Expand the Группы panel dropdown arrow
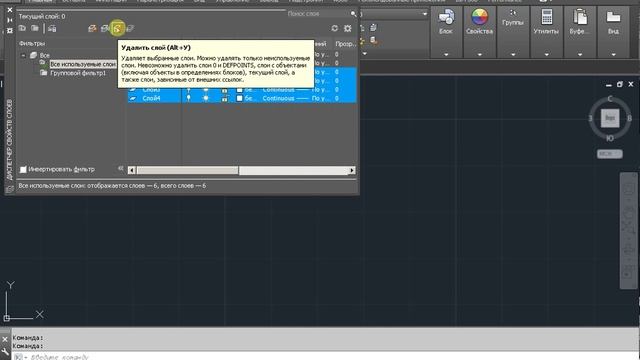 [513, 54]
